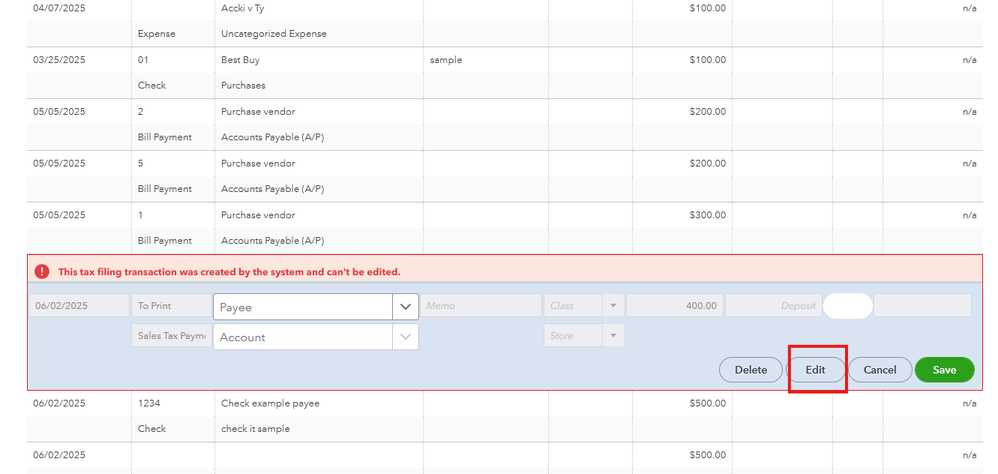The height and width of the screenshot is (474, 998).
Task: Expand the Account dropdown arrow
Action: click(405, 337)
